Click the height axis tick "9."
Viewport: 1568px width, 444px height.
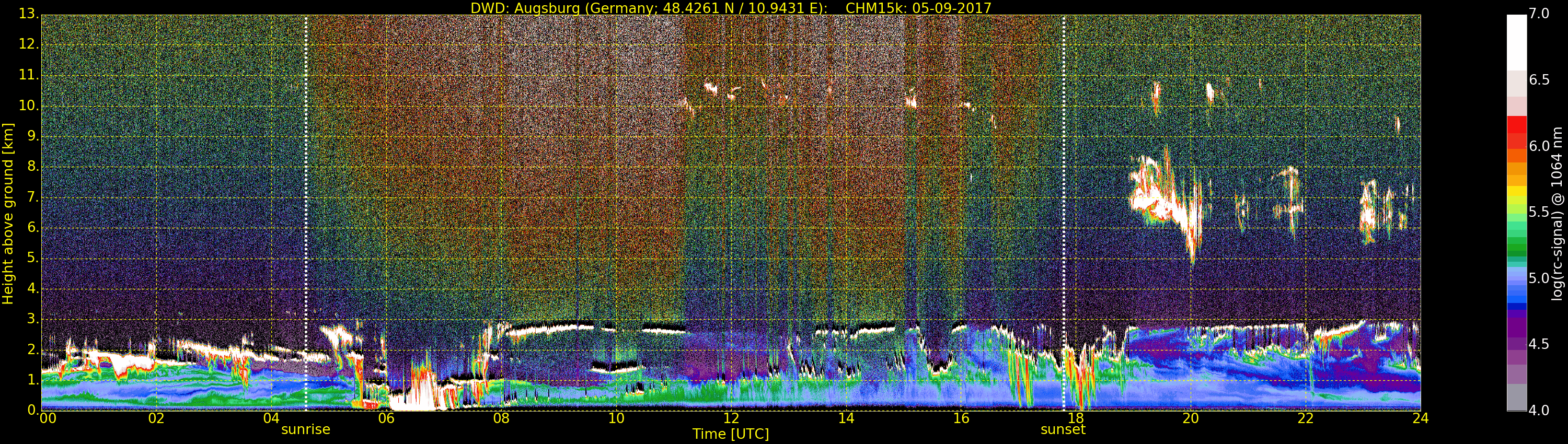pyautogui.click(x=32, y=136)
